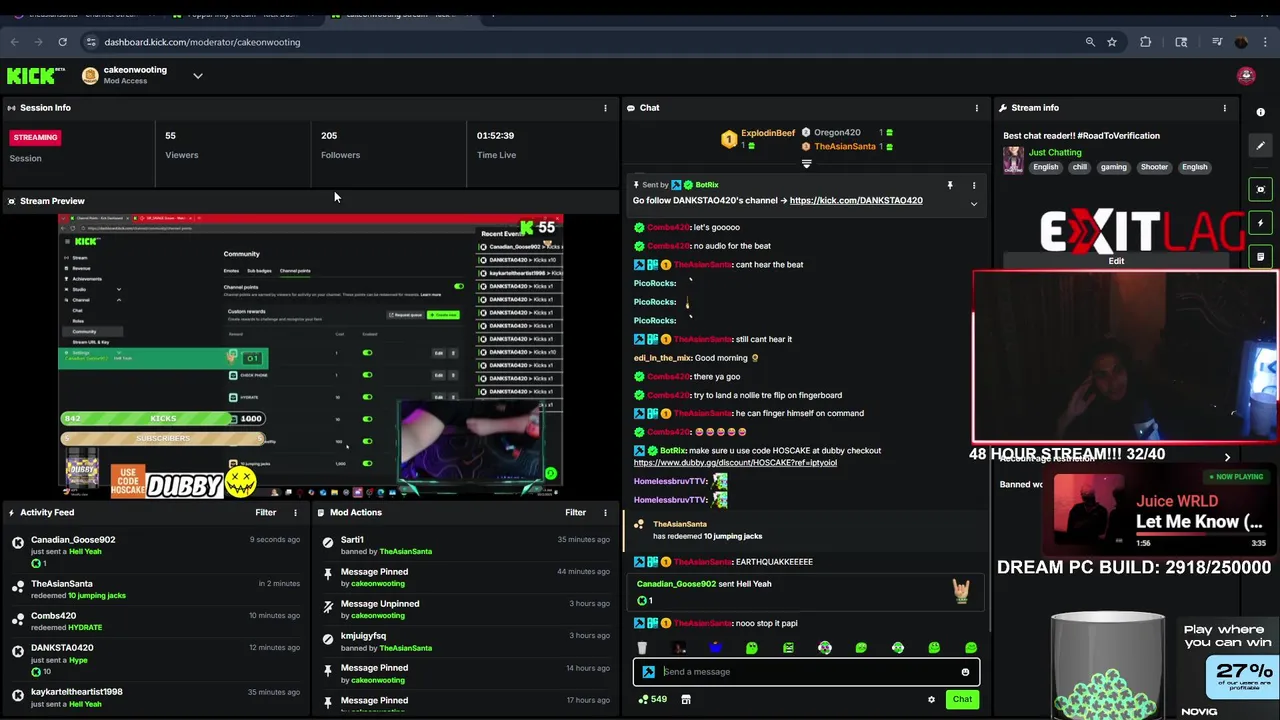Open Session Info panel three-dot menu
The height and width of the screenshot is (720, 1280).
coord(605,108)
